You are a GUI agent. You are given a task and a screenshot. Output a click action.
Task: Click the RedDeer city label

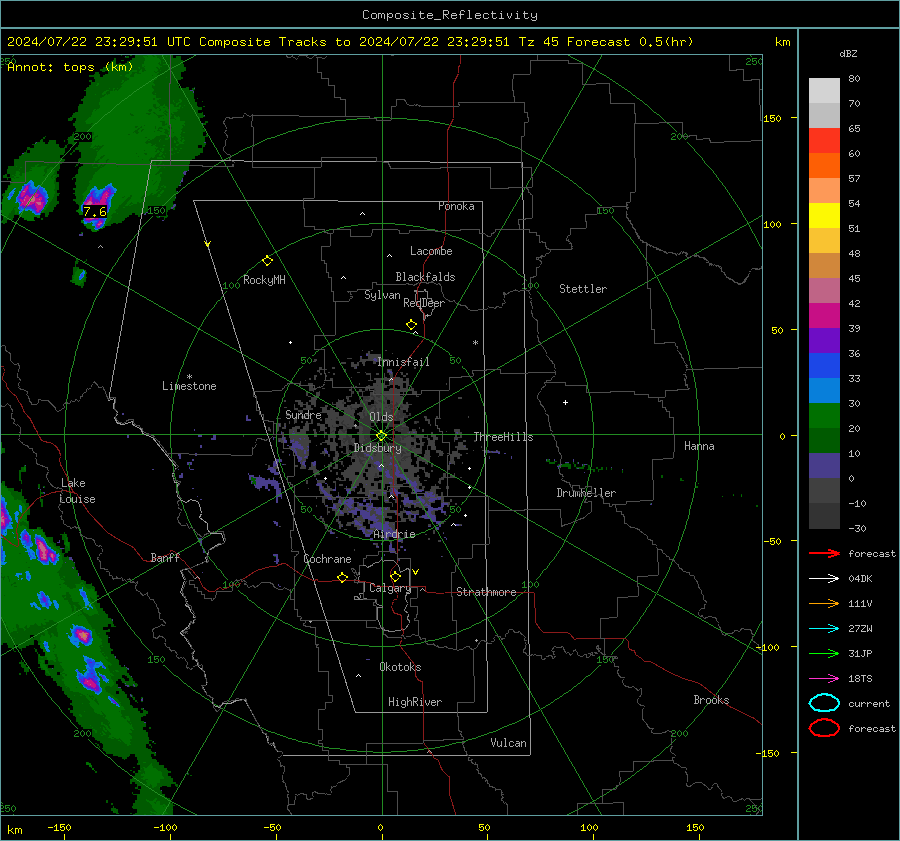pos(424,303)
